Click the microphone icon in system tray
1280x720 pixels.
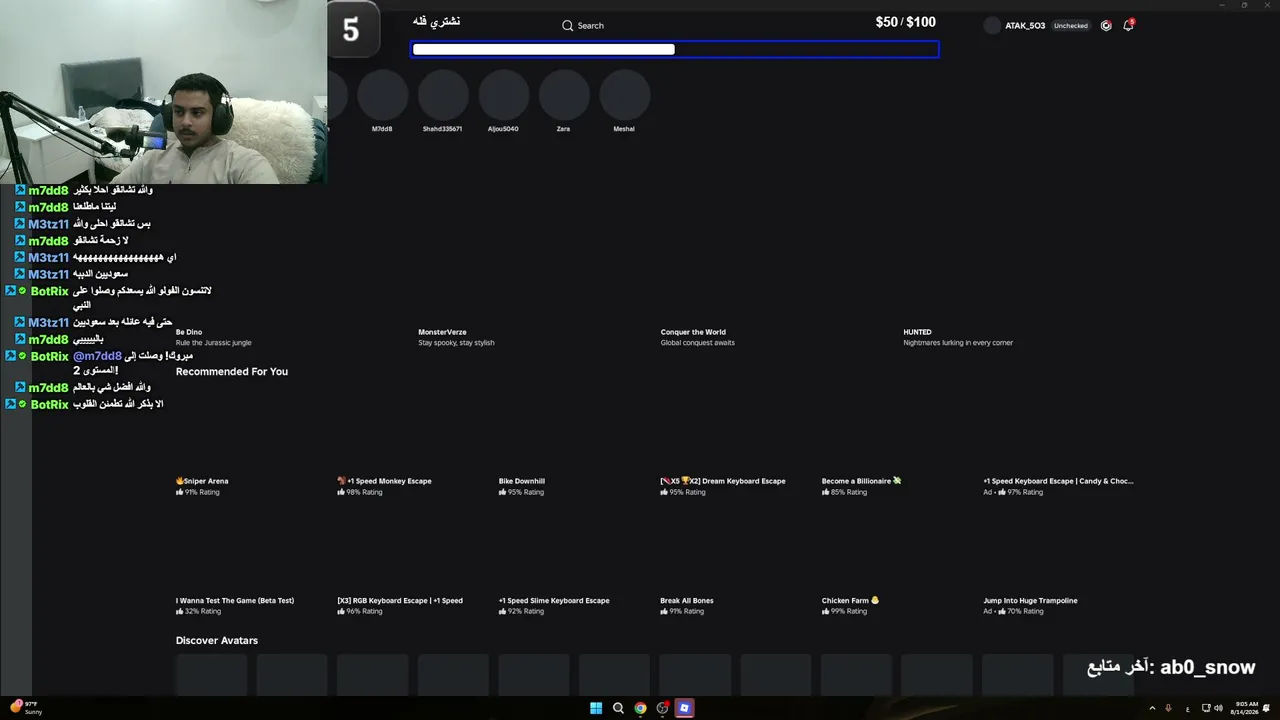pos(1168,708)
